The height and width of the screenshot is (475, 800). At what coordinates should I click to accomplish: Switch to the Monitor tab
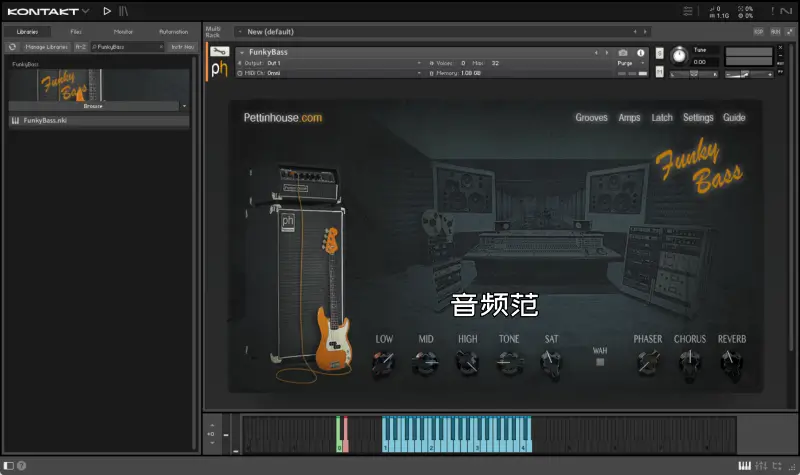[x=123, y=32]
